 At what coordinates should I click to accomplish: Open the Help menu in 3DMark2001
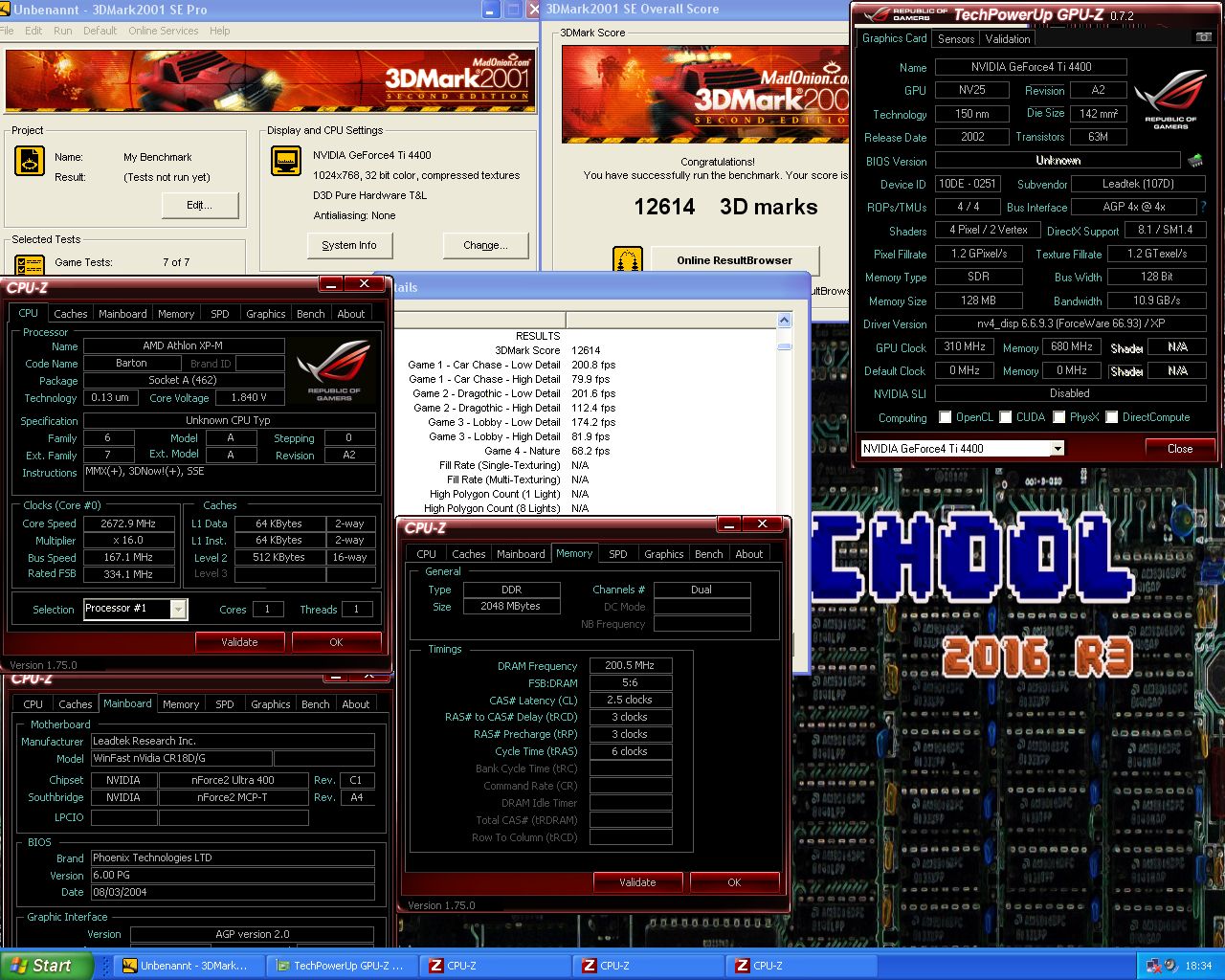(x=220, y=31)
